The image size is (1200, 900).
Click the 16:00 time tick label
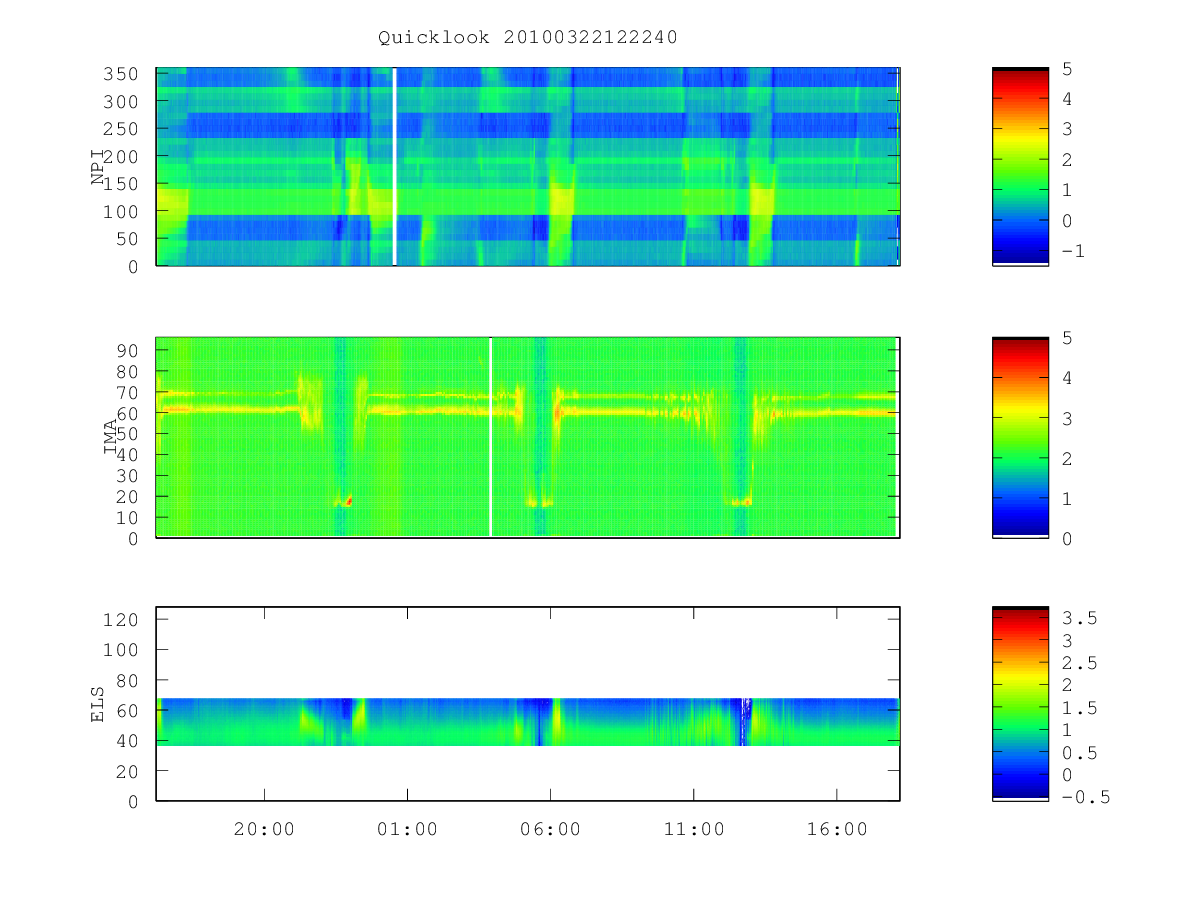coord(836,829)
